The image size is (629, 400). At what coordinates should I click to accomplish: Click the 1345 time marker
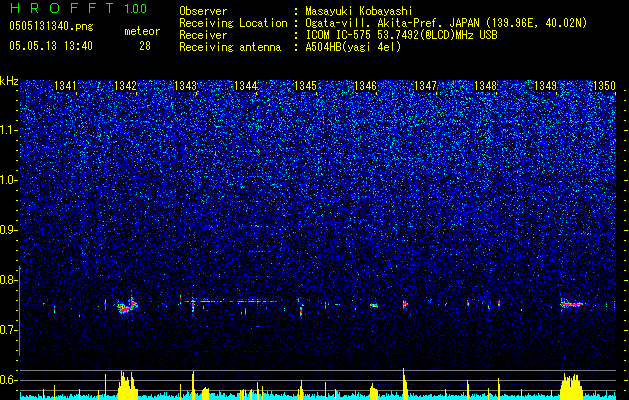pyautogui.click(x=305, y=86)
